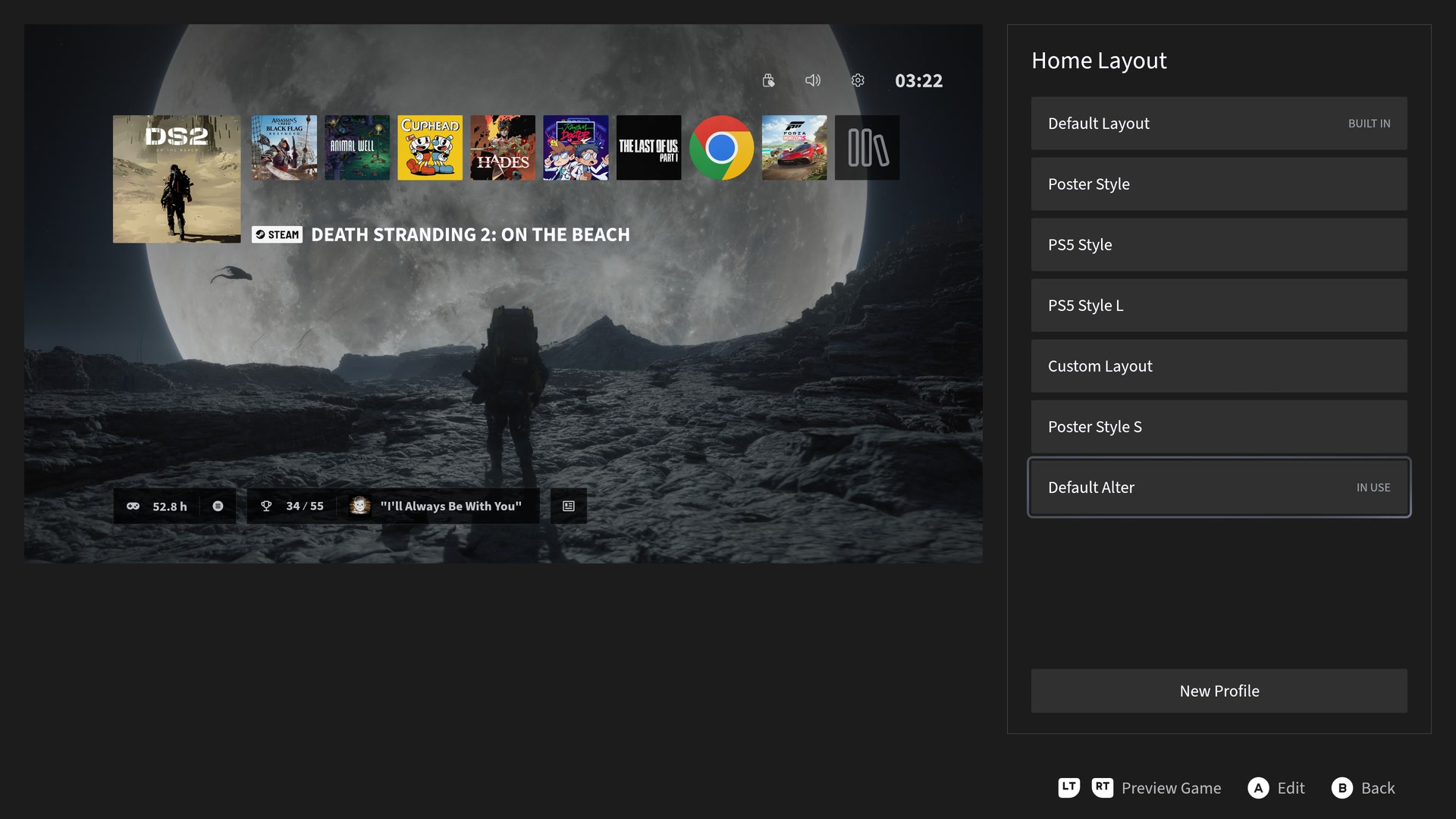Image resolution: width=1456 pixels, height=819 pixels.
Task: Click the "I'll Always Be With You" achievement
Action: [451, 507]
